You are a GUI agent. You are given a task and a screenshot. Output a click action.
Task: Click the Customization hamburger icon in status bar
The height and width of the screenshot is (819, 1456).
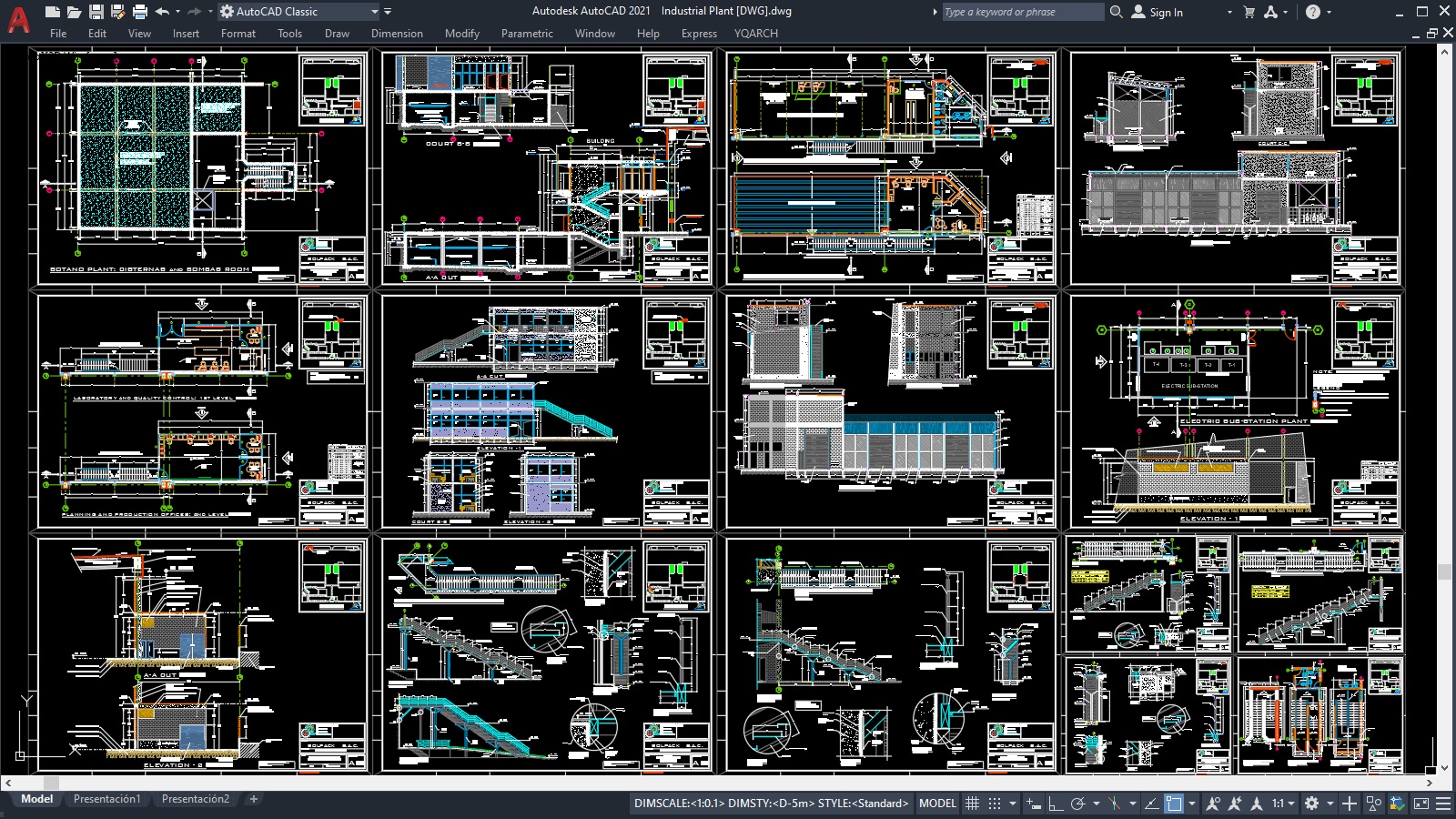click(x=1442, y=804)
